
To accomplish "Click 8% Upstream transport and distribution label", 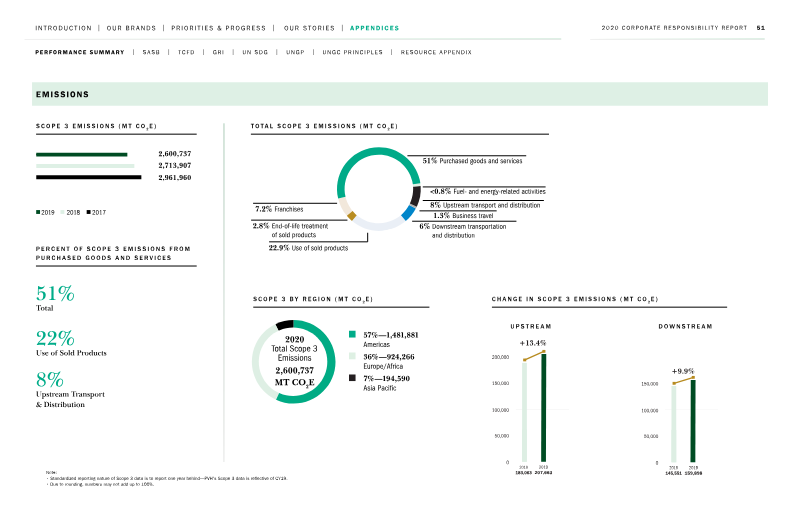I will point(485,205).
